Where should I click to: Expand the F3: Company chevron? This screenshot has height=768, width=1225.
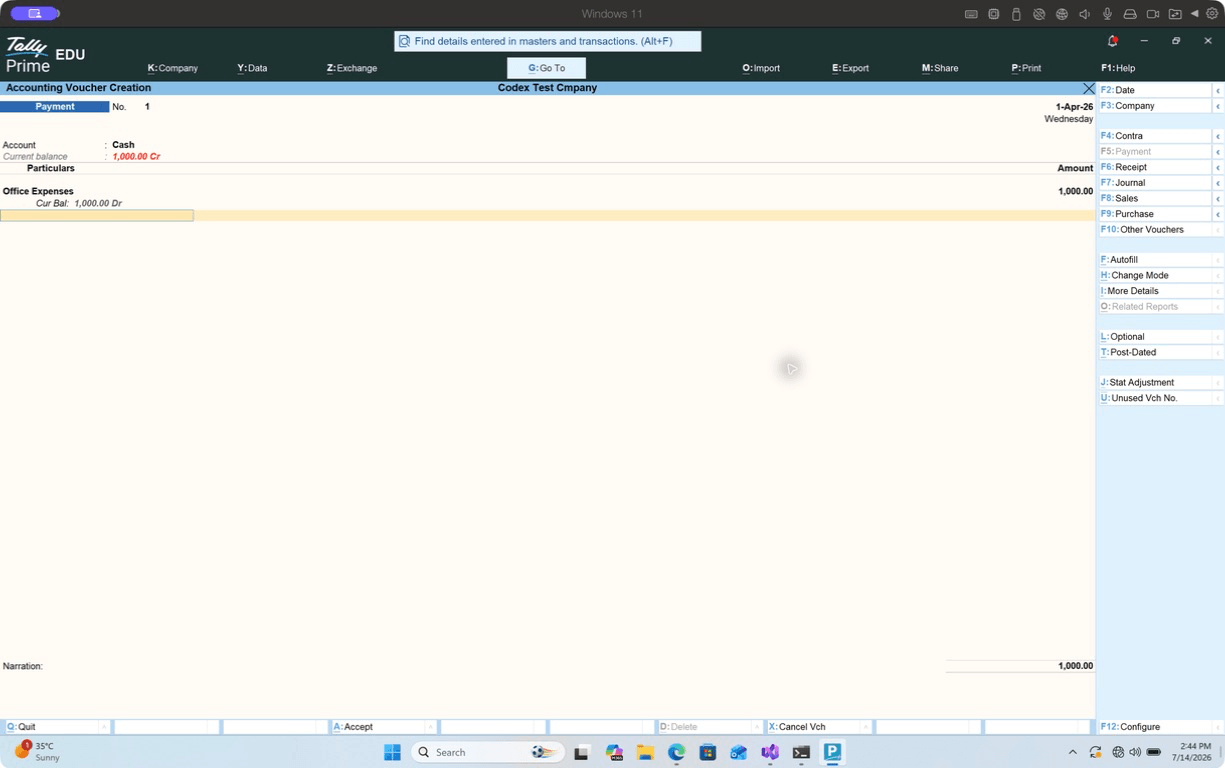pyautogui.click(x=1218, y=106)
